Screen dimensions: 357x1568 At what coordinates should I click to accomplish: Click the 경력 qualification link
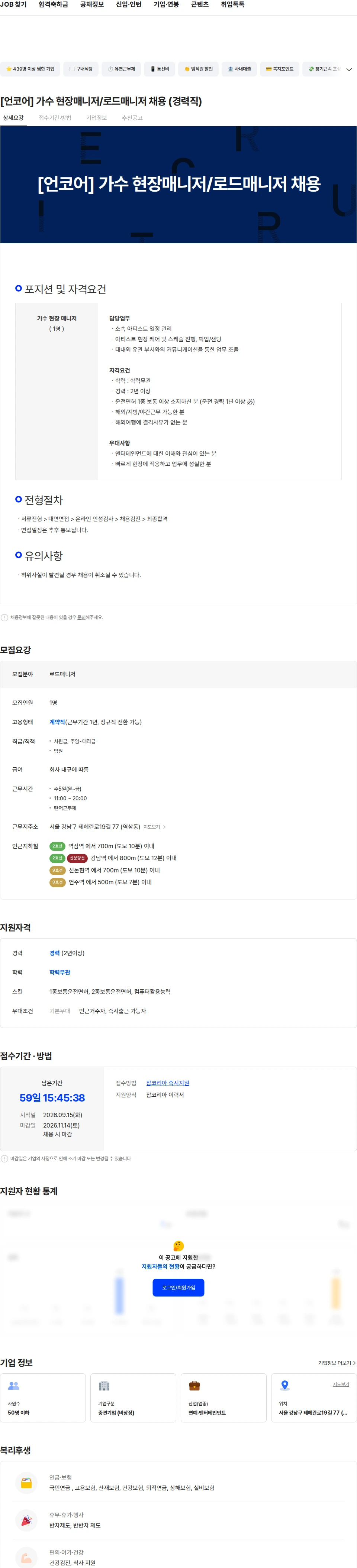coord(54,953)
